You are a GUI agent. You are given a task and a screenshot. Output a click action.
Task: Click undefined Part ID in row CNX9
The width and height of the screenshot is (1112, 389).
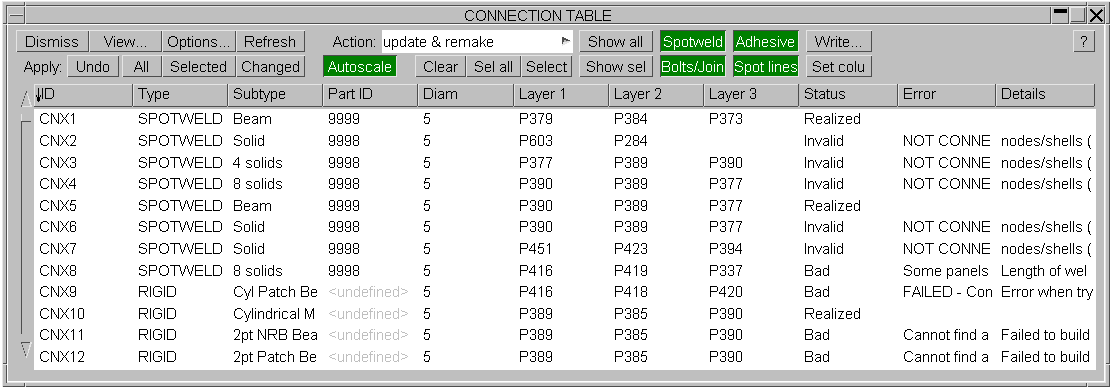pos(368,293)
